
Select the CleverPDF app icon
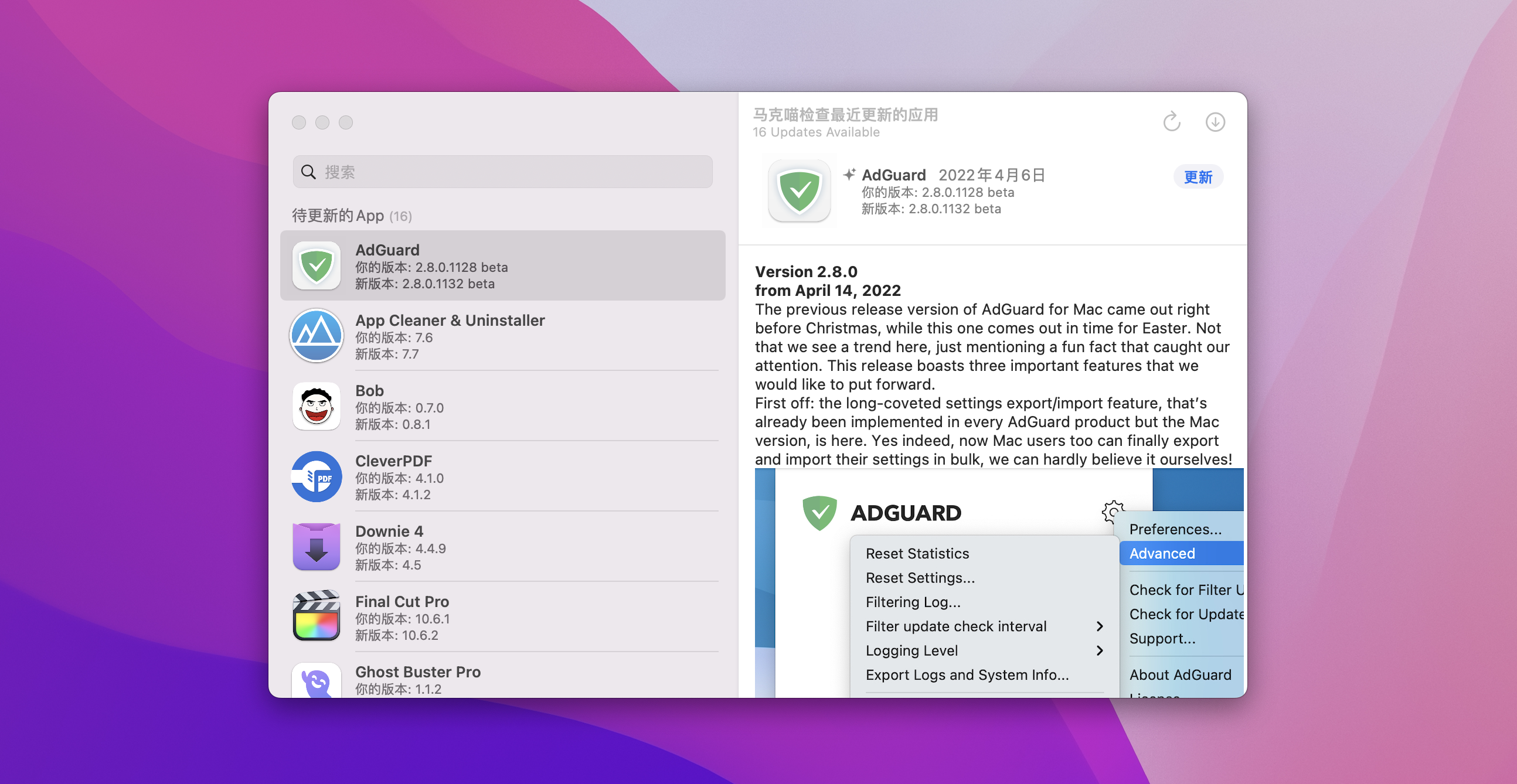click(317, 477)
